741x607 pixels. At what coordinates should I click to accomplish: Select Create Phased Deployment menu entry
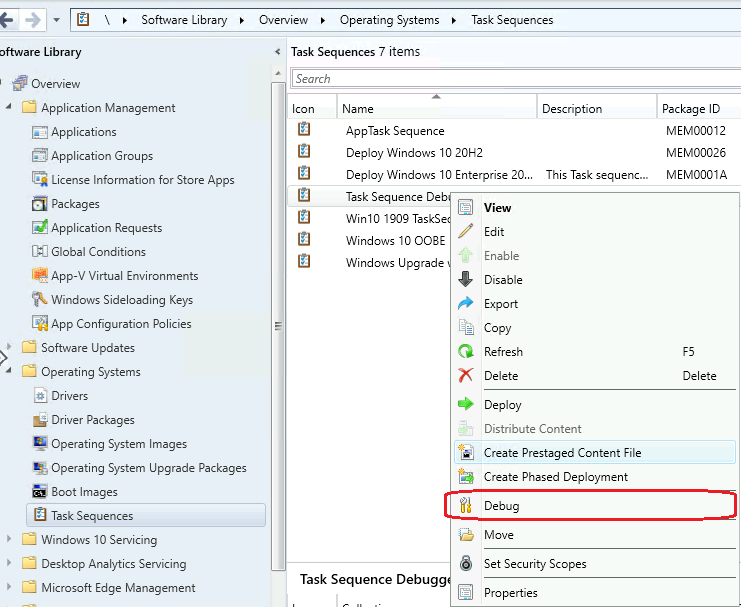click(556, 477)
